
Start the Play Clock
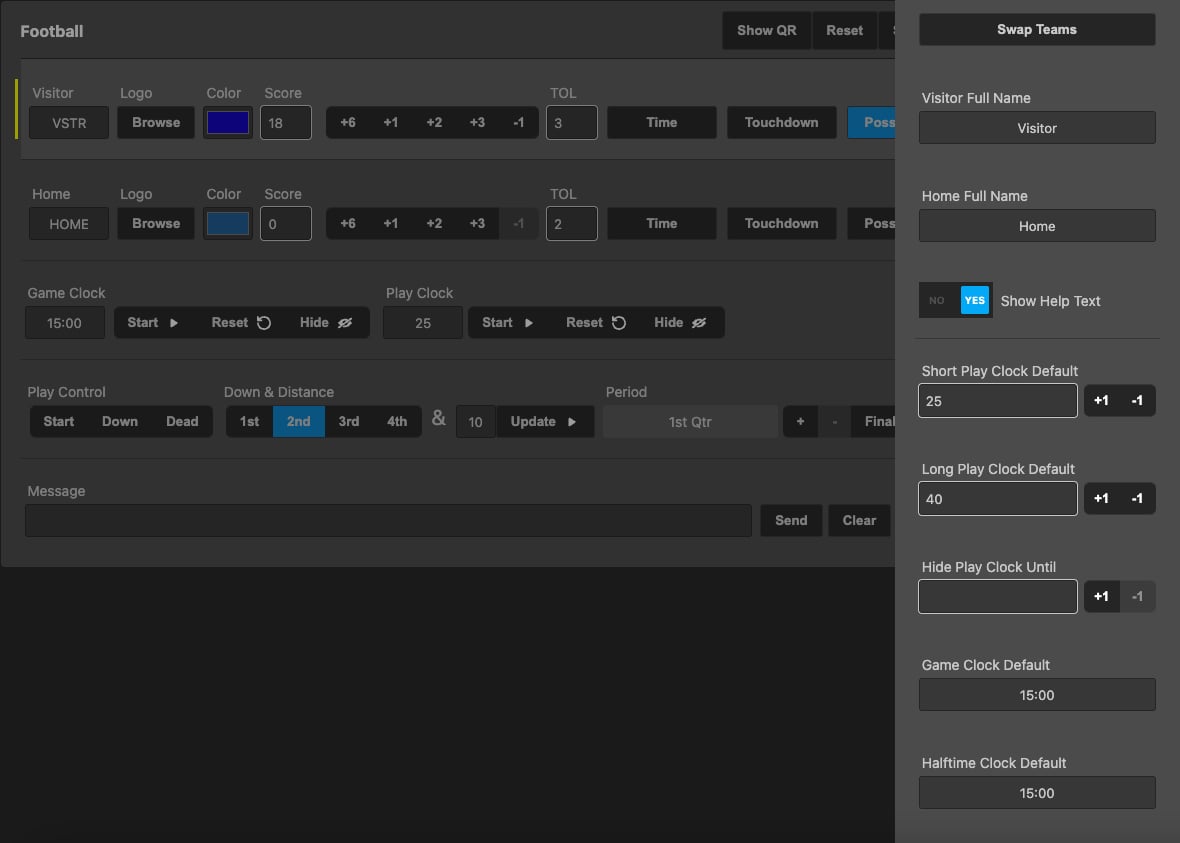pos(508,323)
